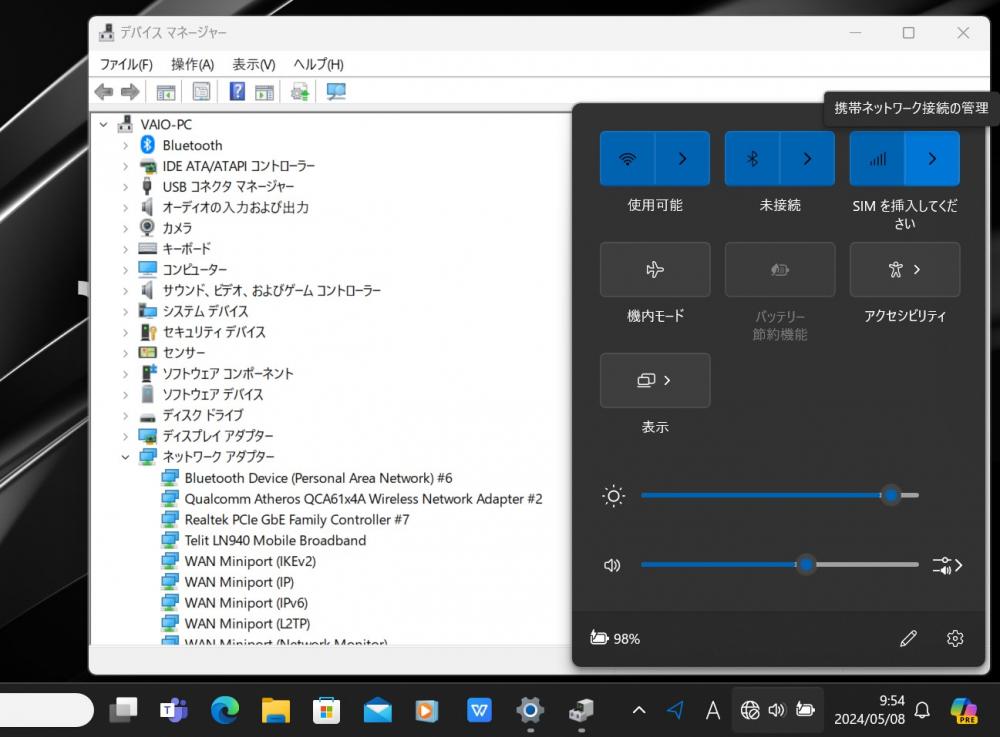The width and height of the screenshot is (1000, 737).
Task: Collapse the ネットワーク アダプター tree node
Action: pyautogui.click(x=125, y=457)
